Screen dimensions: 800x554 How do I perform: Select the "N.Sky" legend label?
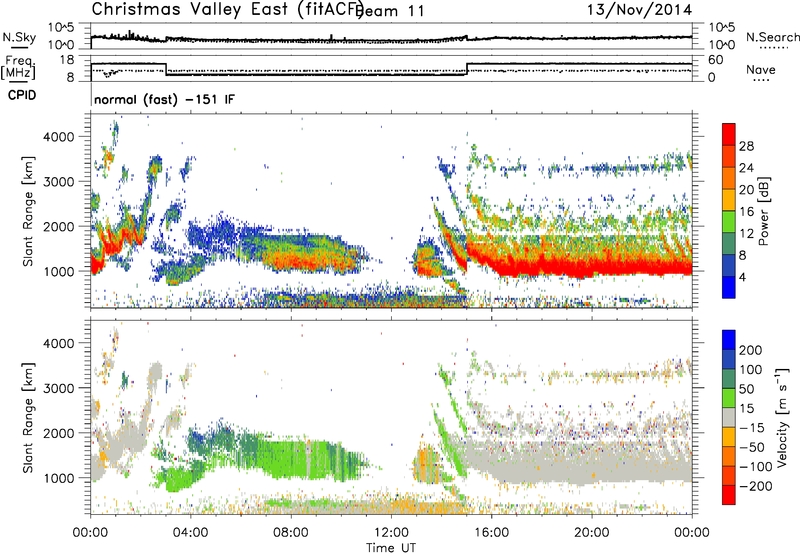tap(19, 37)
